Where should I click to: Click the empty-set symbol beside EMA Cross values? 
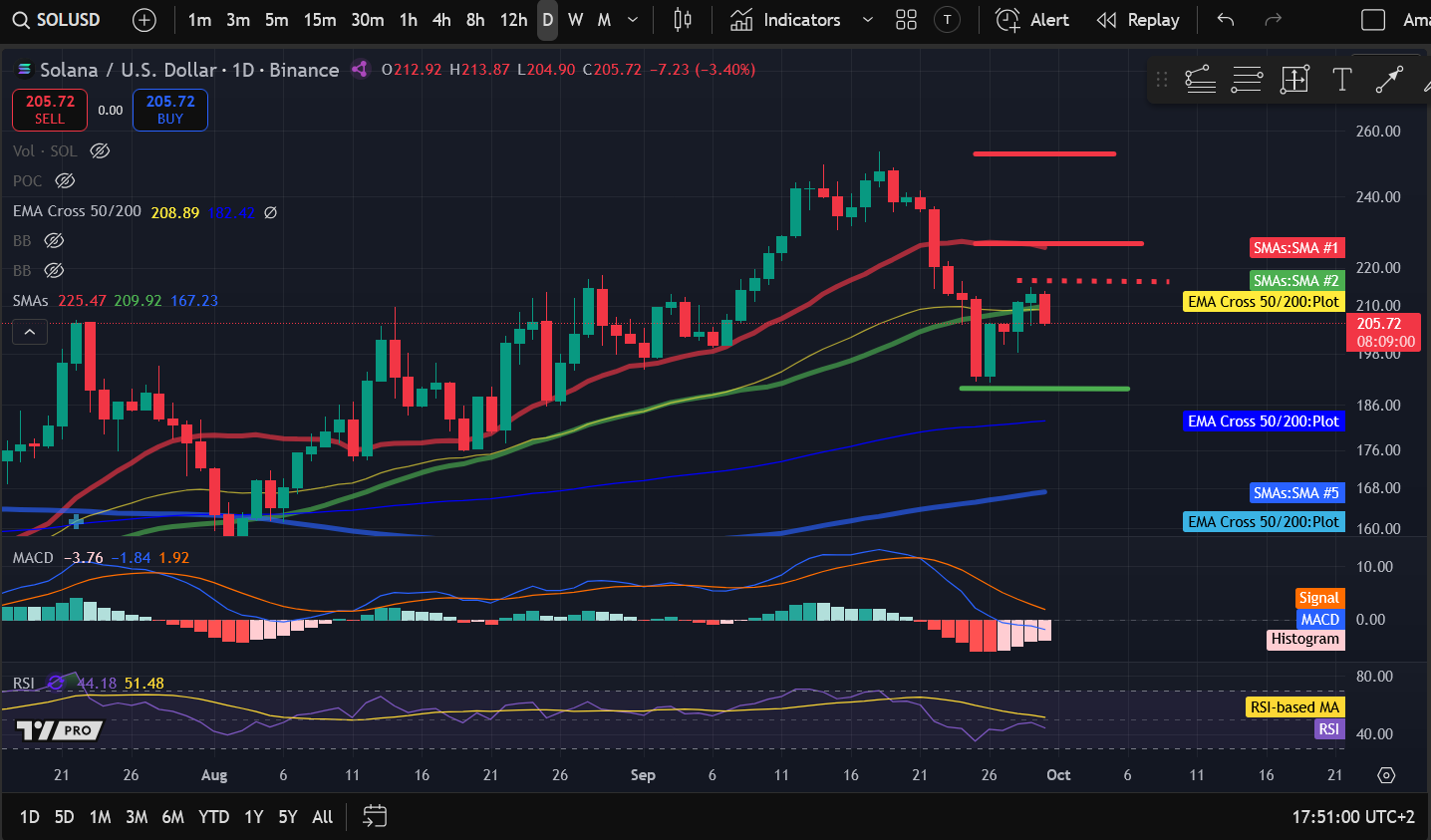270,212
